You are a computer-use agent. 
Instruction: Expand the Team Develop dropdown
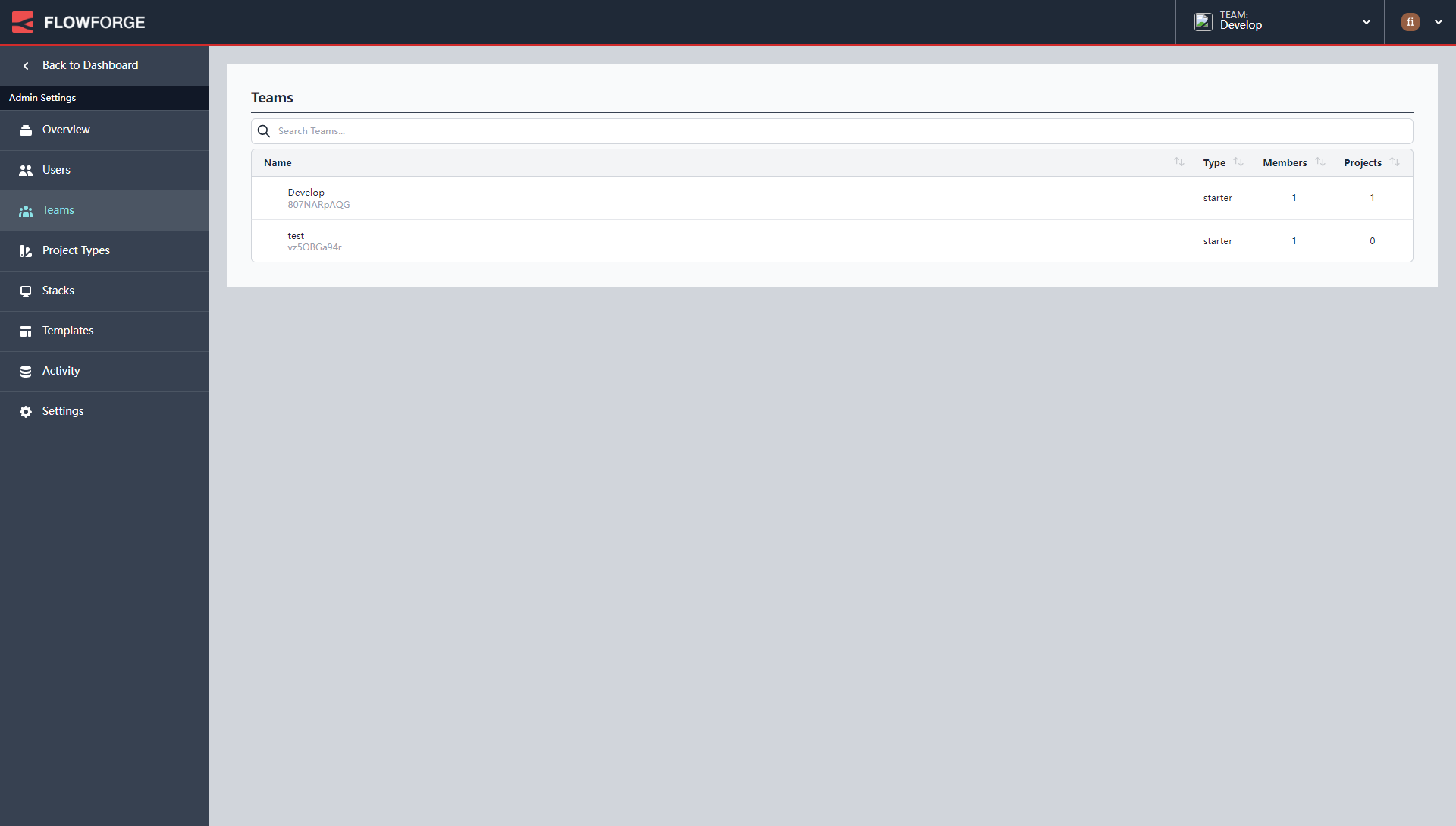click(1366, 22)
